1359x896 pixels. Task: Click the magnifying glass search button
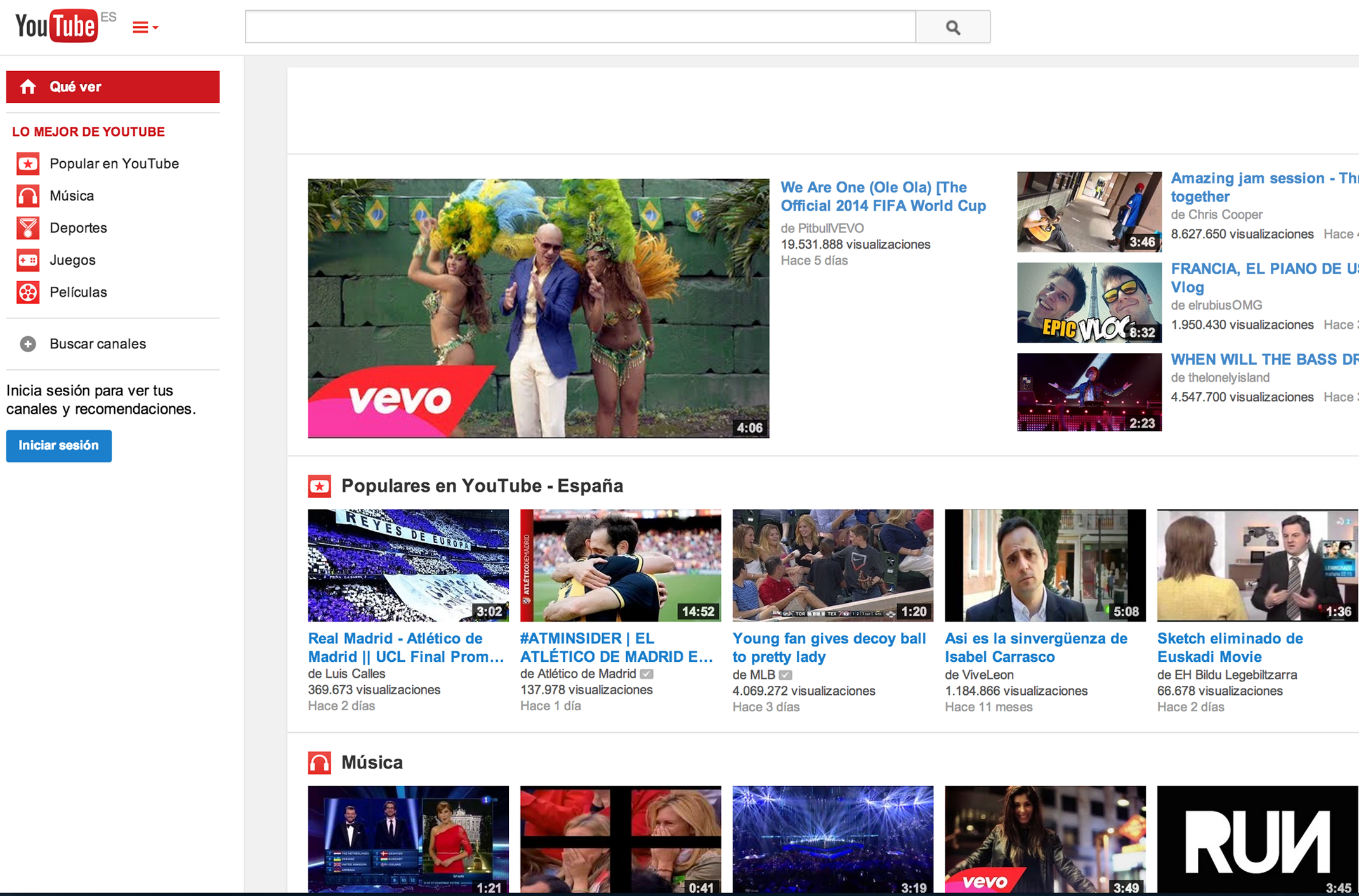click(x=953, y=27)
